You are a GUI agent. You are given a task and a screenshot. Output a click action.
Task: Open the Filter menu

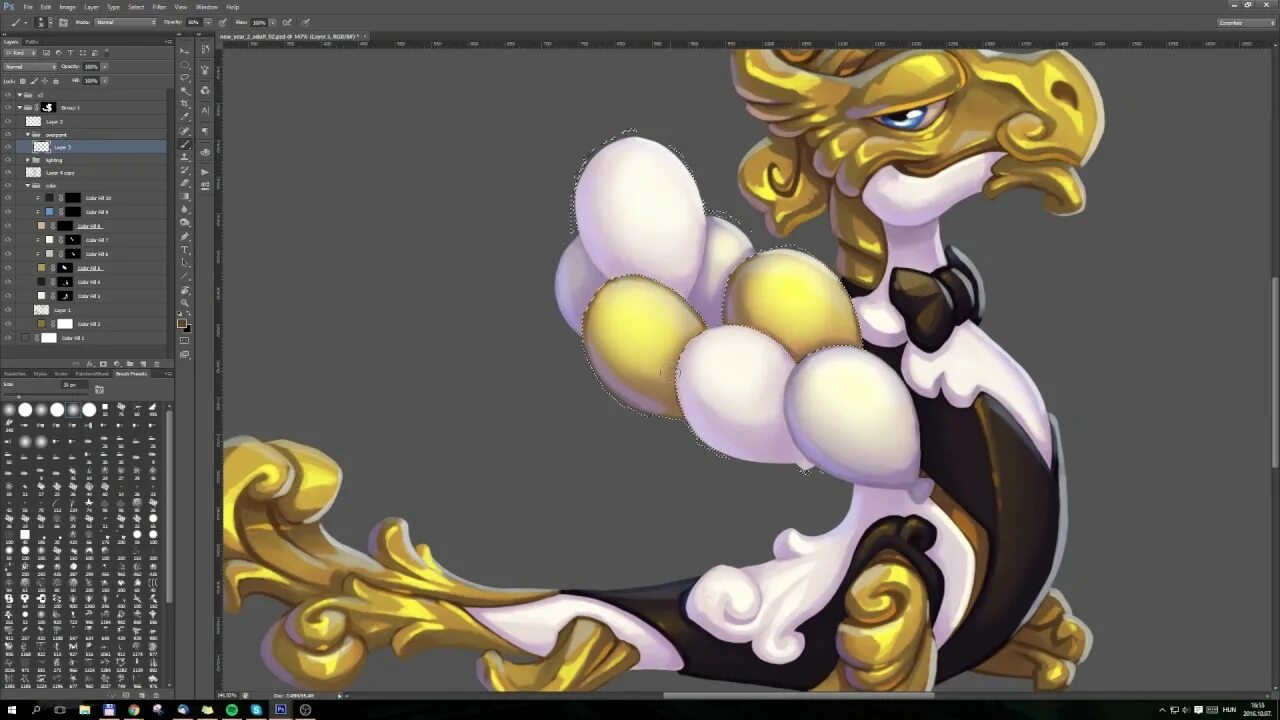(159, 7)
